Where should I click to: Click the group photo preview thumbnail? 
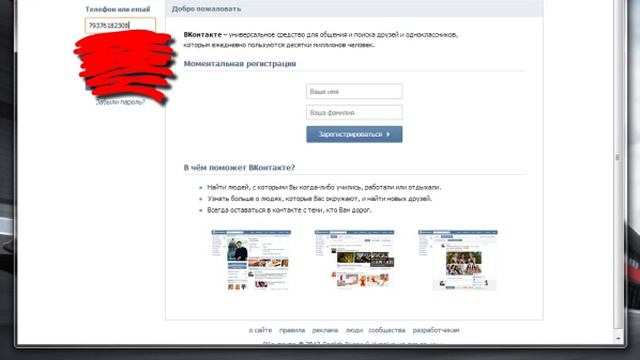tap(458, 260)
